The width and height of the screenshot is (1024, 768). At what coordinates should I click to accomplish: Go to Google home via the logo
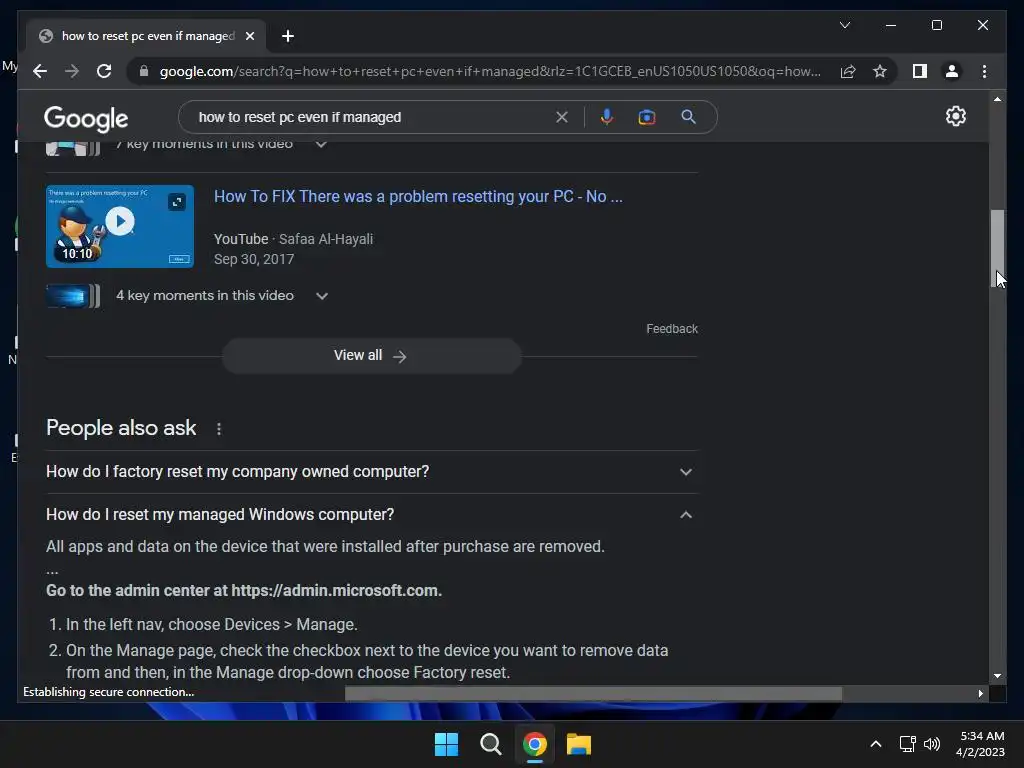(86, 118)
